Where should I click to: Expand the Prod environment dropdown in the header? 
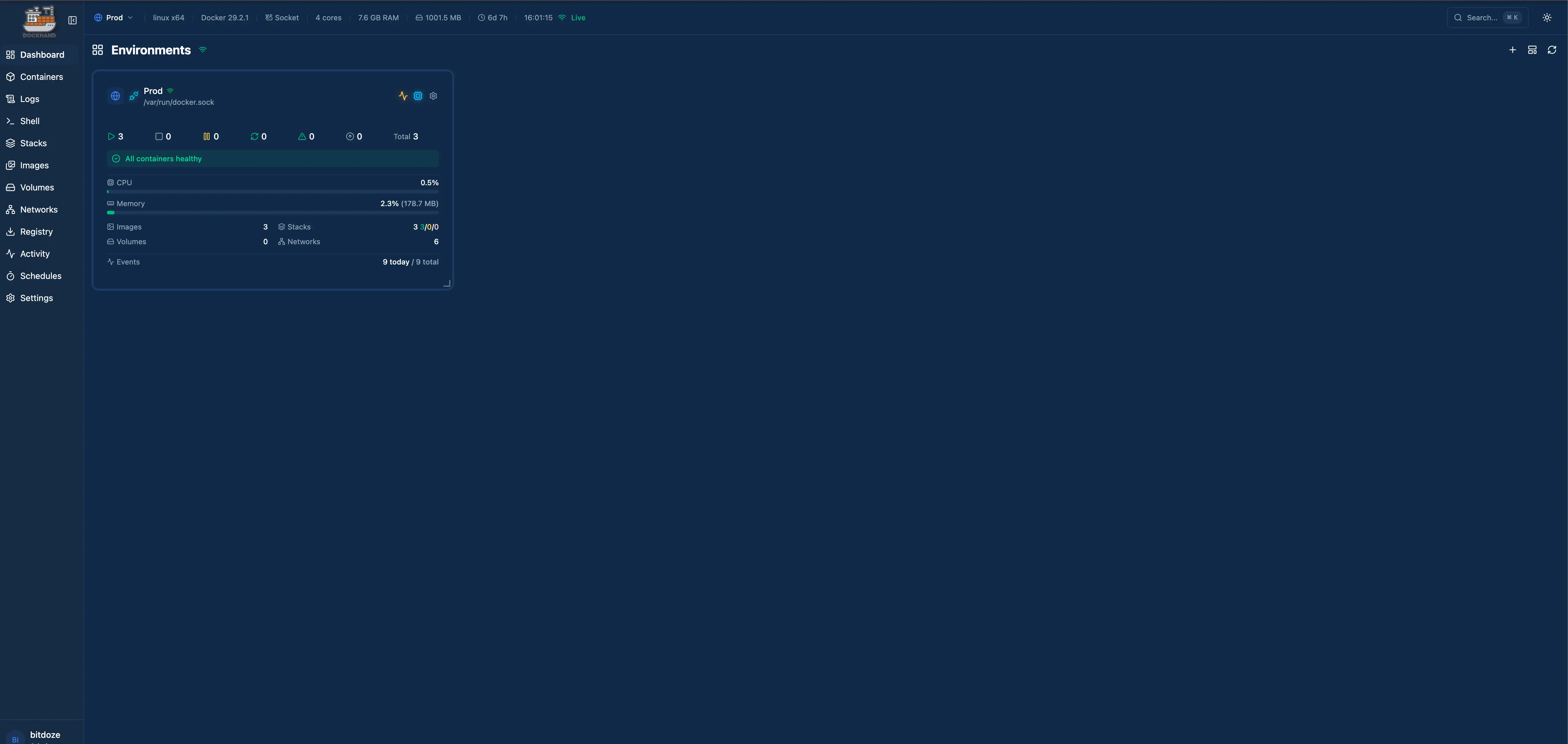click(x=113, y=17)
